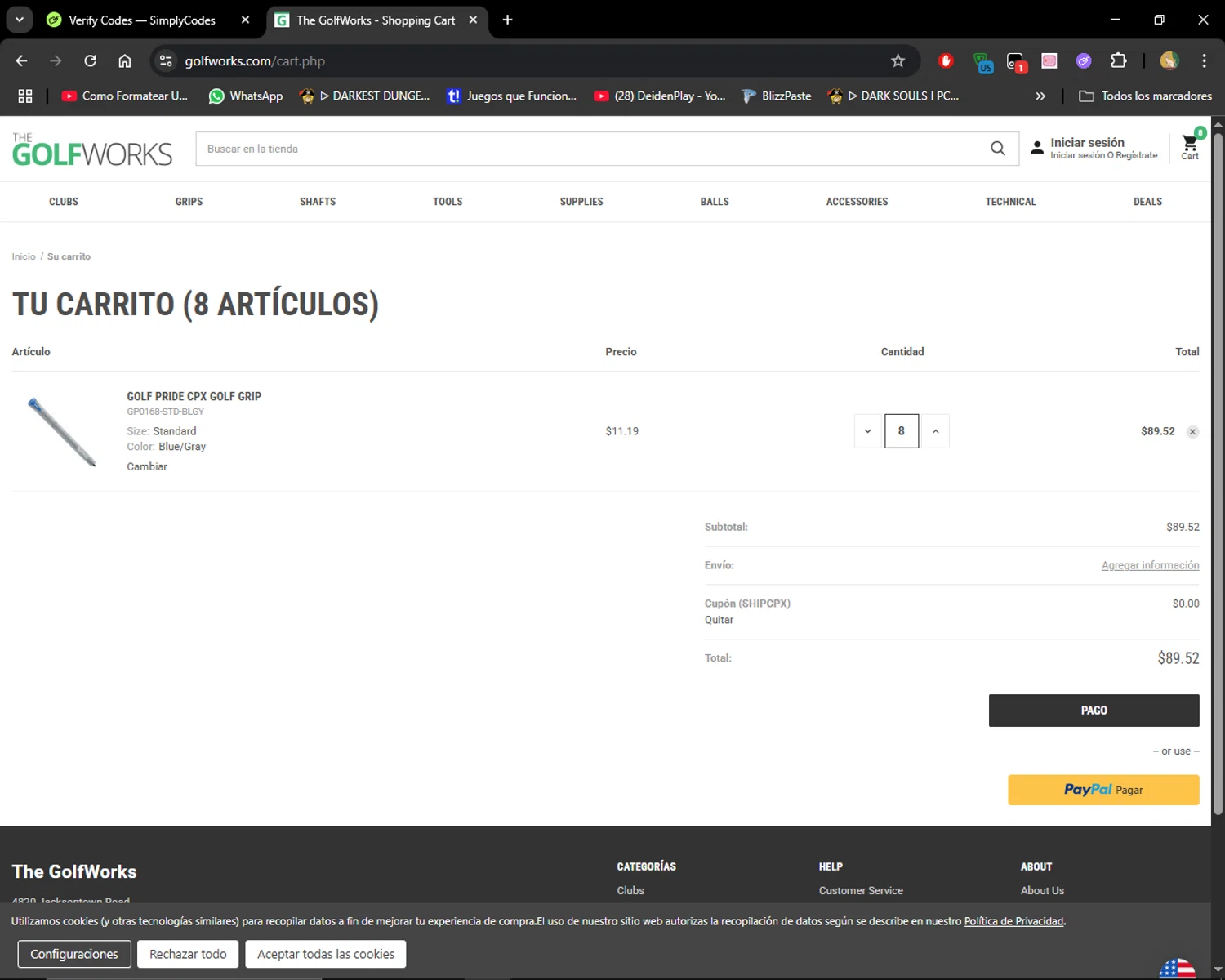Open Todos los marcadores folder
This screenshot has width=1225, height=980.
click(x=1145, y=96)
